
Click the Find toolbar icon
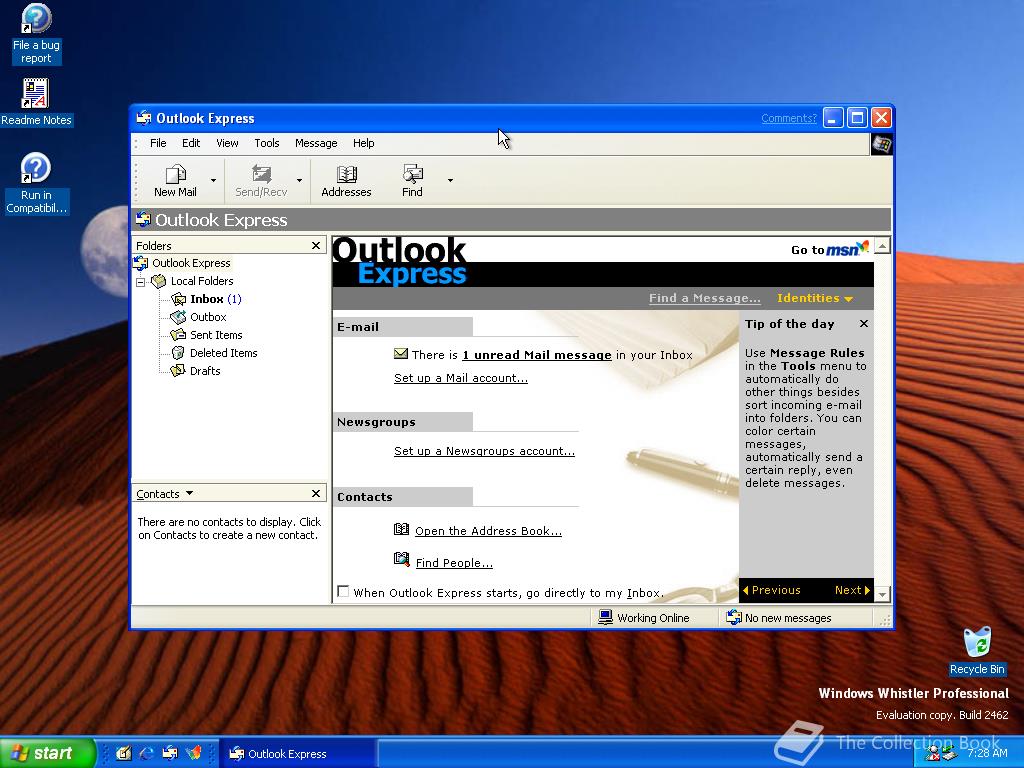pyautogui.click(x=412, y=174)
